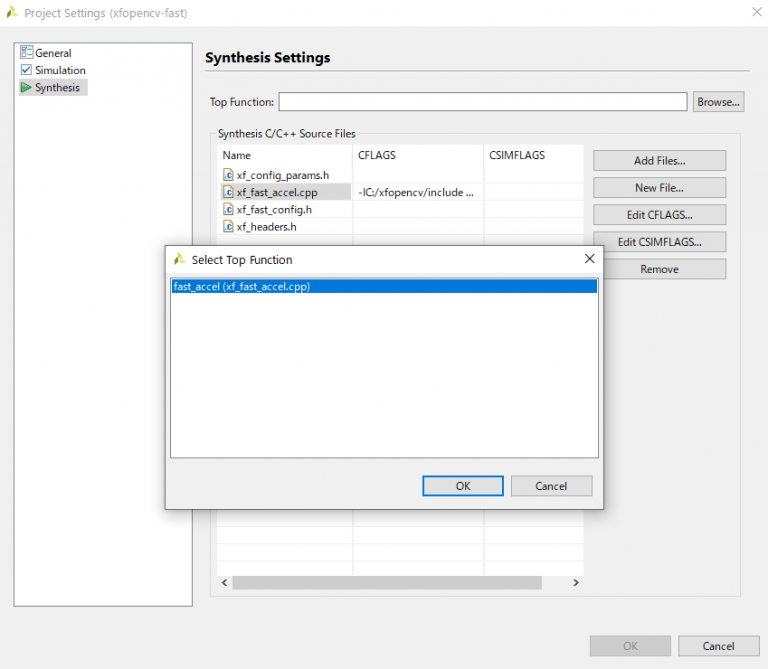Toggle the Simulation checkbox in the sidebar
768x669 pixels.
(26, 70)
